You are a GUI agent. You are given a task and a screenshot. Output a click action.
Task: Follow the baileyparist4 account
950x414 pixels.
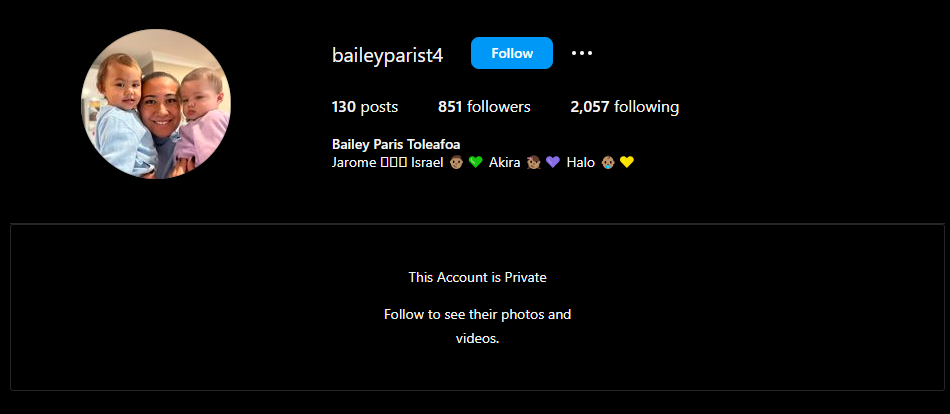[511, 53]
